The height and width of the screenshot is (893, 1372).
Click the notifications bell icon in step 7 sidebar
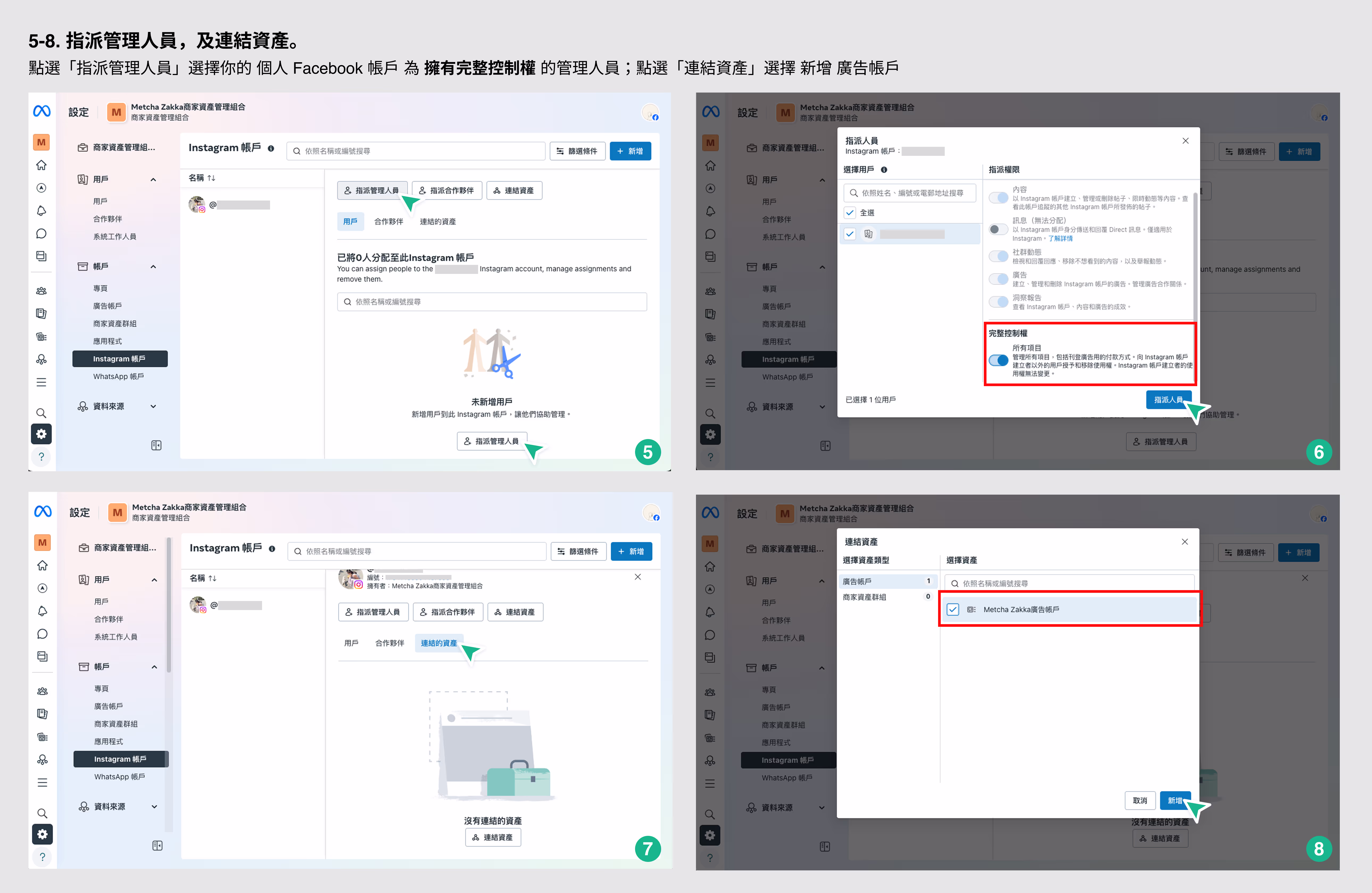(43, 611)
